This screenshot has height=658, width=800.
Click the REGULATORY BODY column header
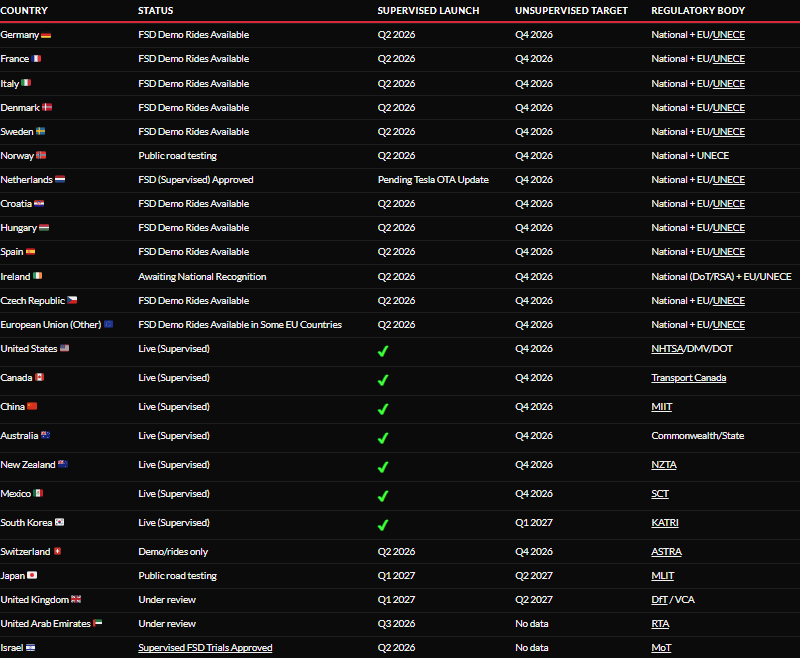[x=698, y=10]
